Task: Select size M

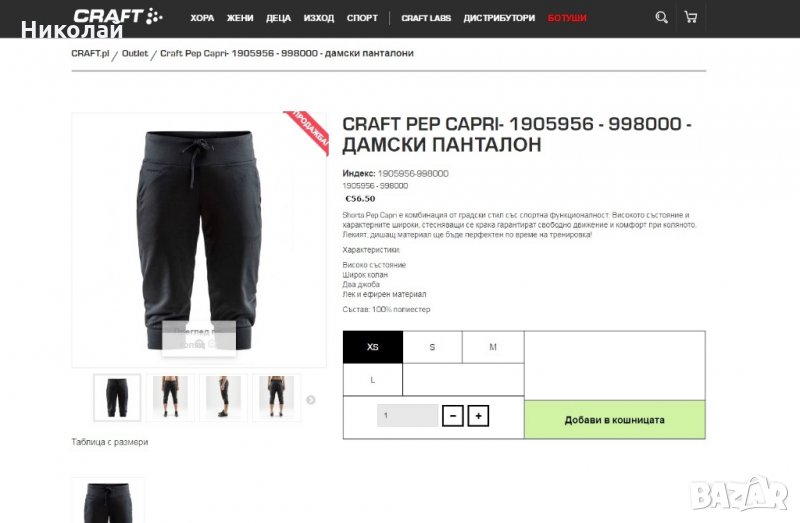Action: 493,347
